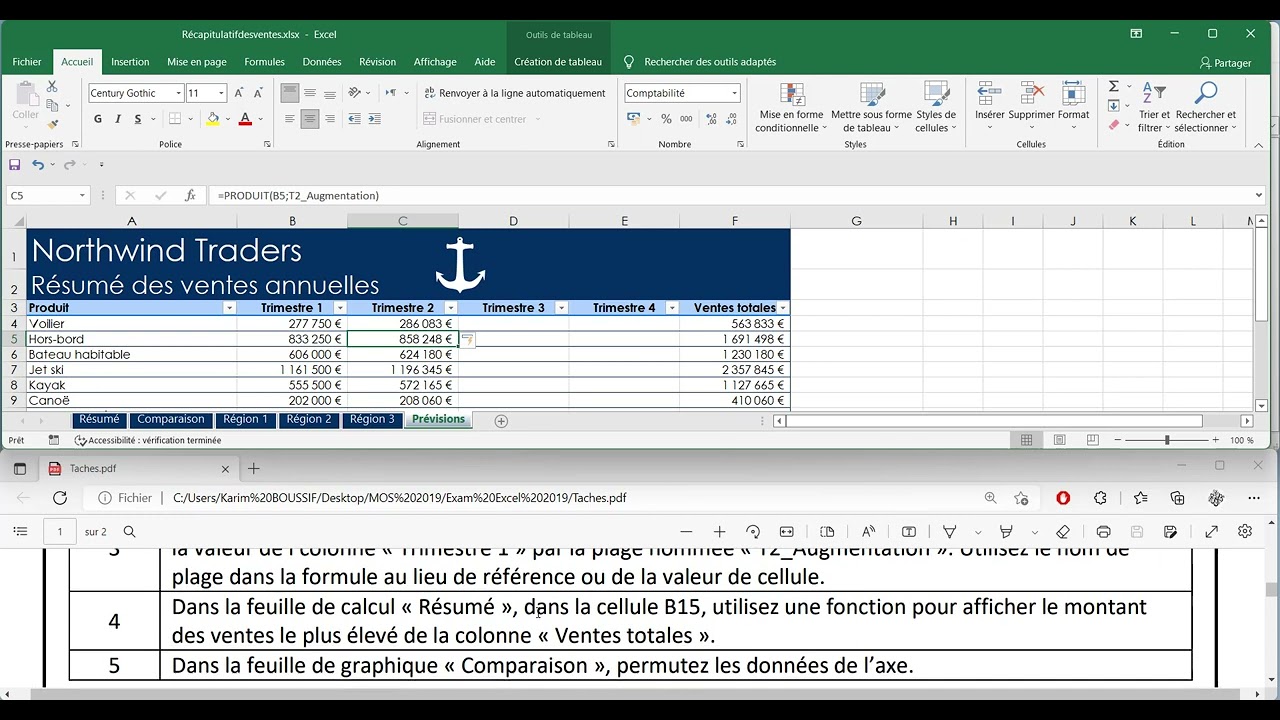Switch to Page Layout view in status bar
The height and width of the screenshot is (720, 1280).
[1059, 440]
